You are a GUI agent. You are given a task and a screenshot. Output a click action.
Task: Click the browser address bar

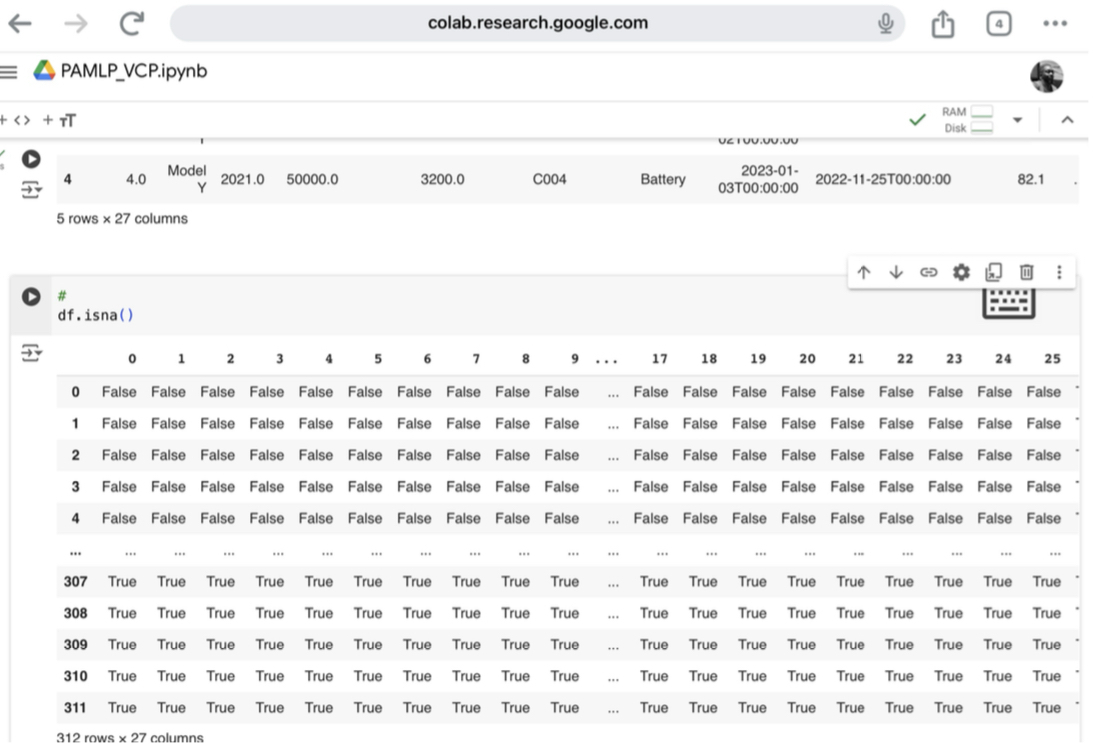coord(537,23)
